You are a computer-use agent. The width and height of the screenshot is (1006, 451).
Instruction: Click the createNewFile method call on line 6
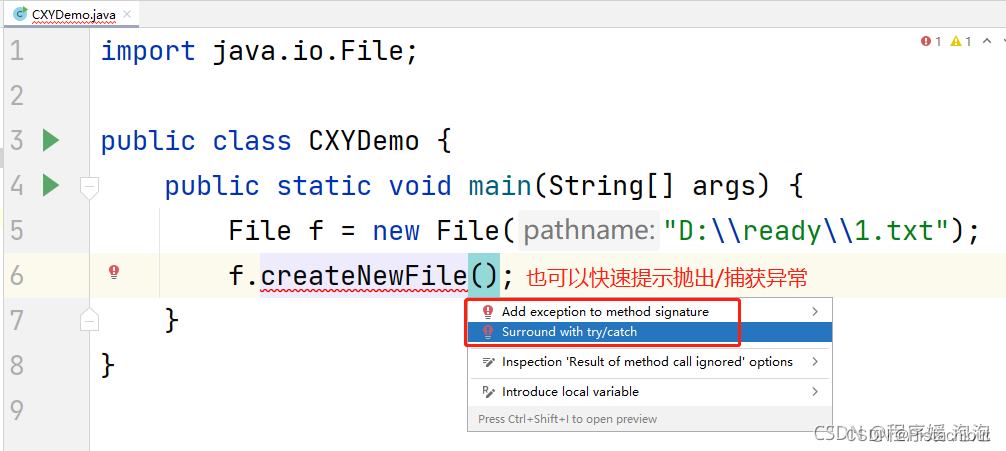point(364,276)
